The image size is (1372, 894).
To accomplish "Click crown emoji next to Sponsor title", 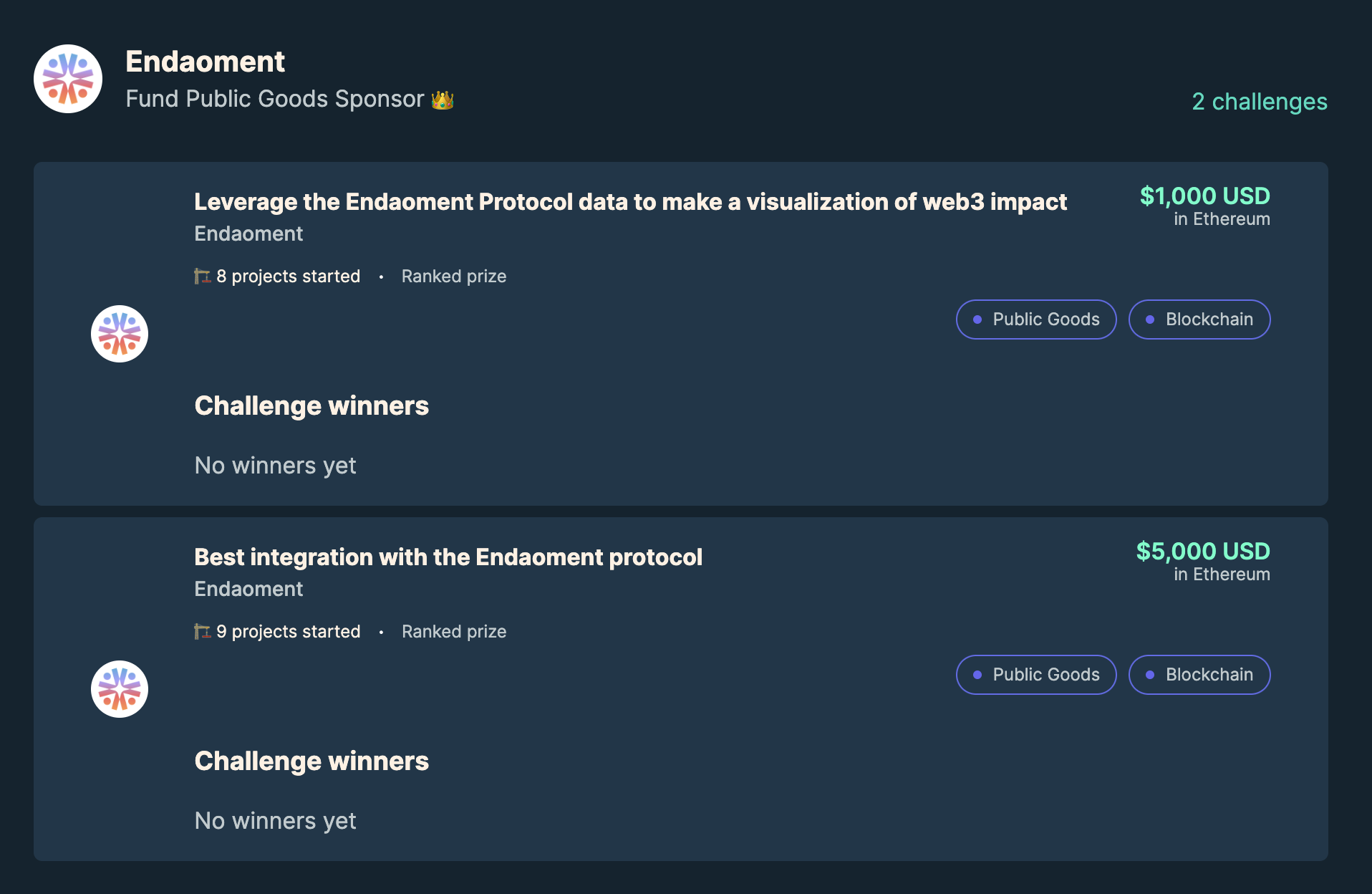I will point(443,100).
